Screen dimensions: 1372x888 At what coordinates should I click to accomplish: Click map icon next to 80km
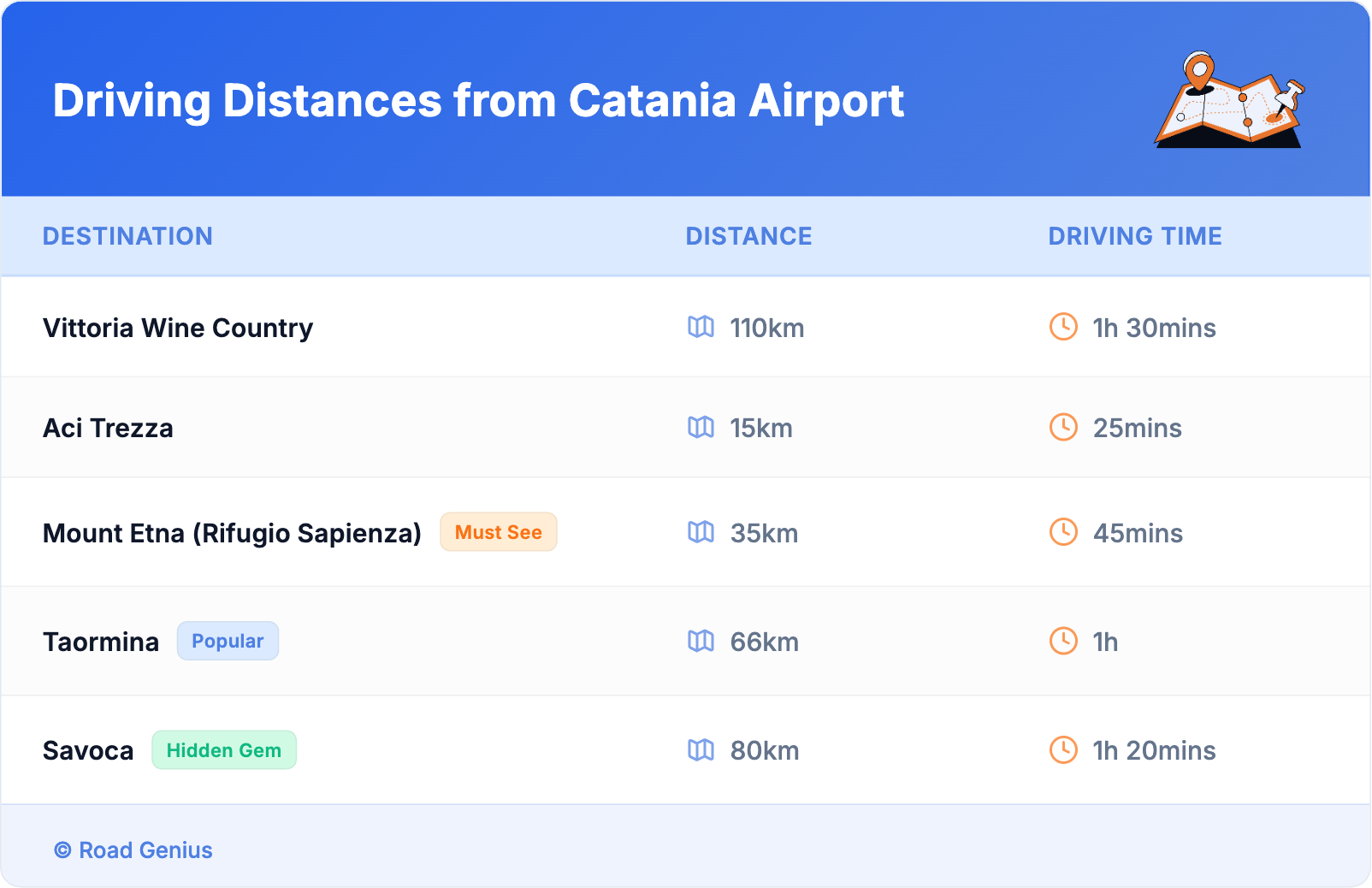pos(701,750)
